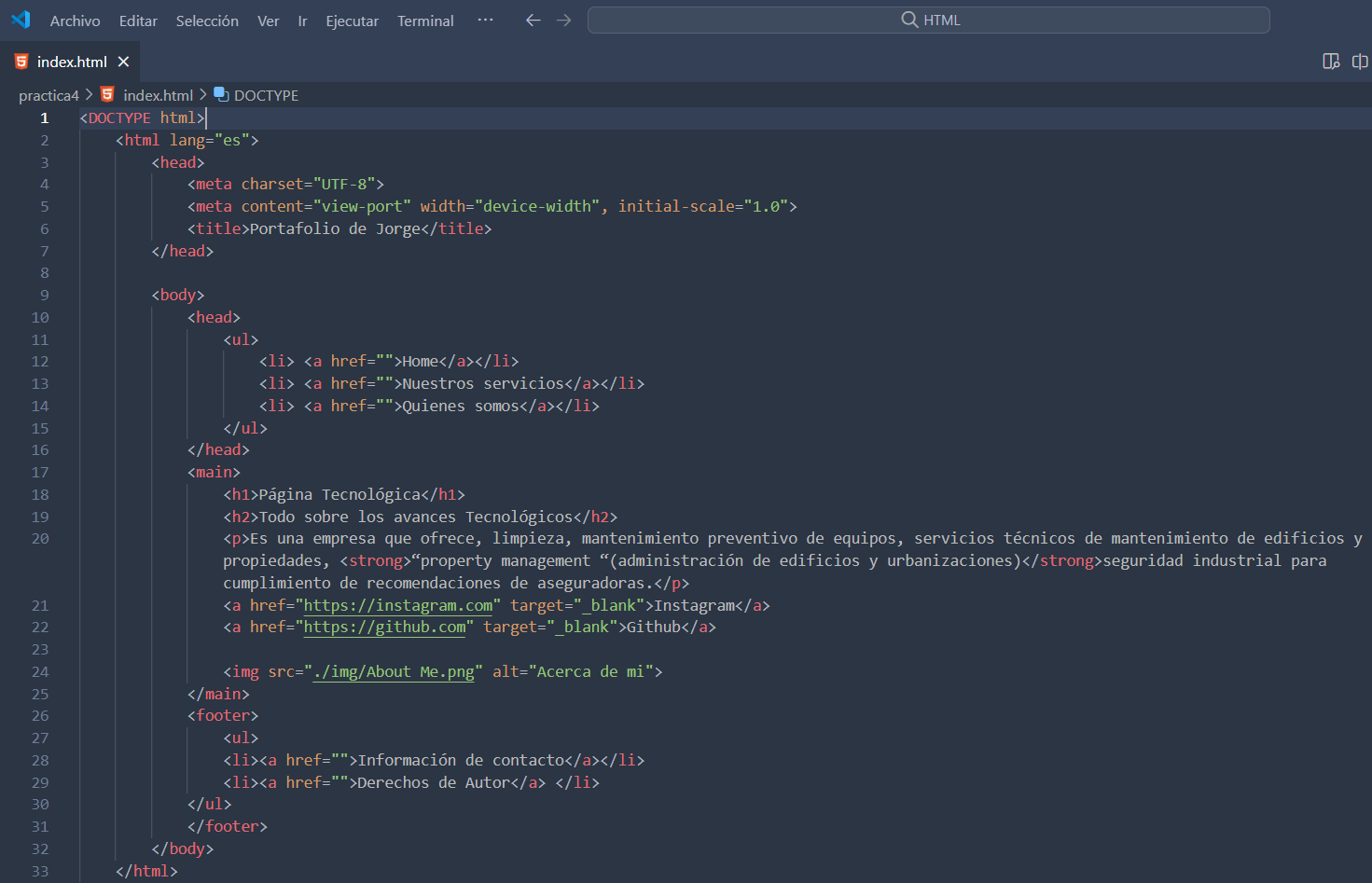Click the title text 'Portafolio de Jorge'
This screenshot has height=883, width=1372.
click(336, 229)
